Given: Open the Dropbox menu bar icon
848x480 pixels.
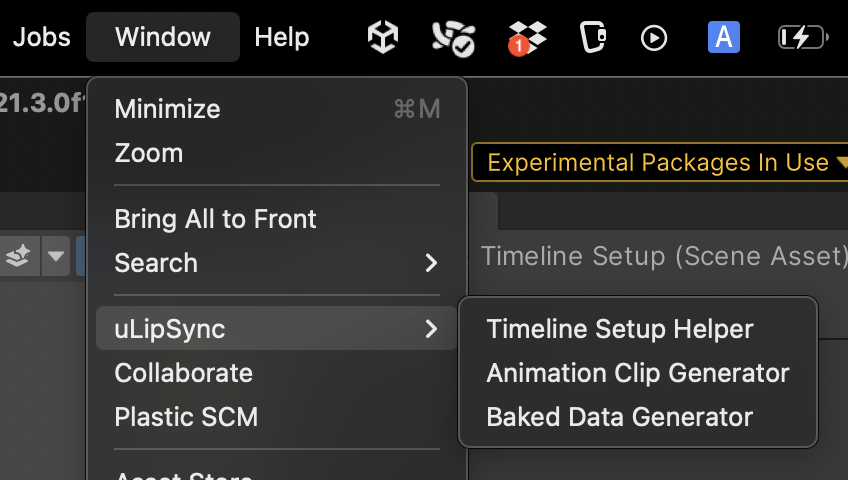Looking at the screenshot, I should [x=527, y=38].
